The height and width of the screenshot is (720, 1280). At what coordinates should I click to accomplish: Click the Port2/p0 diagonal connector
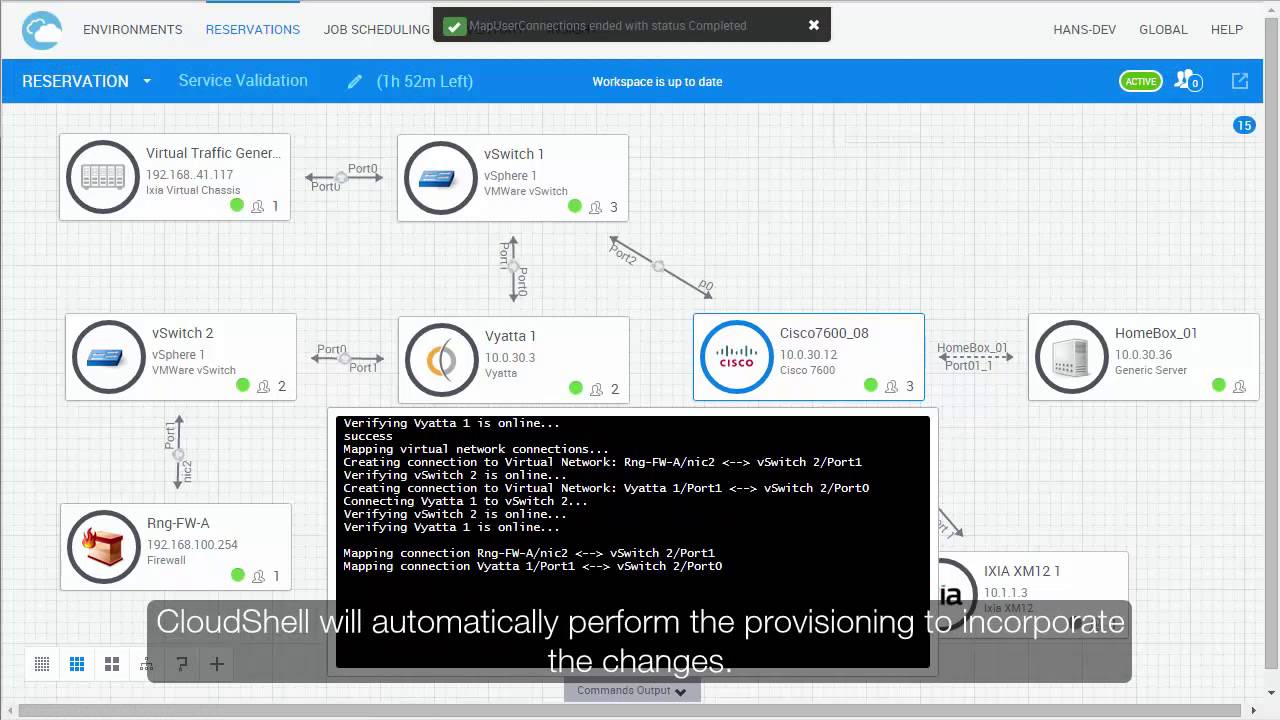pos(661,267)
